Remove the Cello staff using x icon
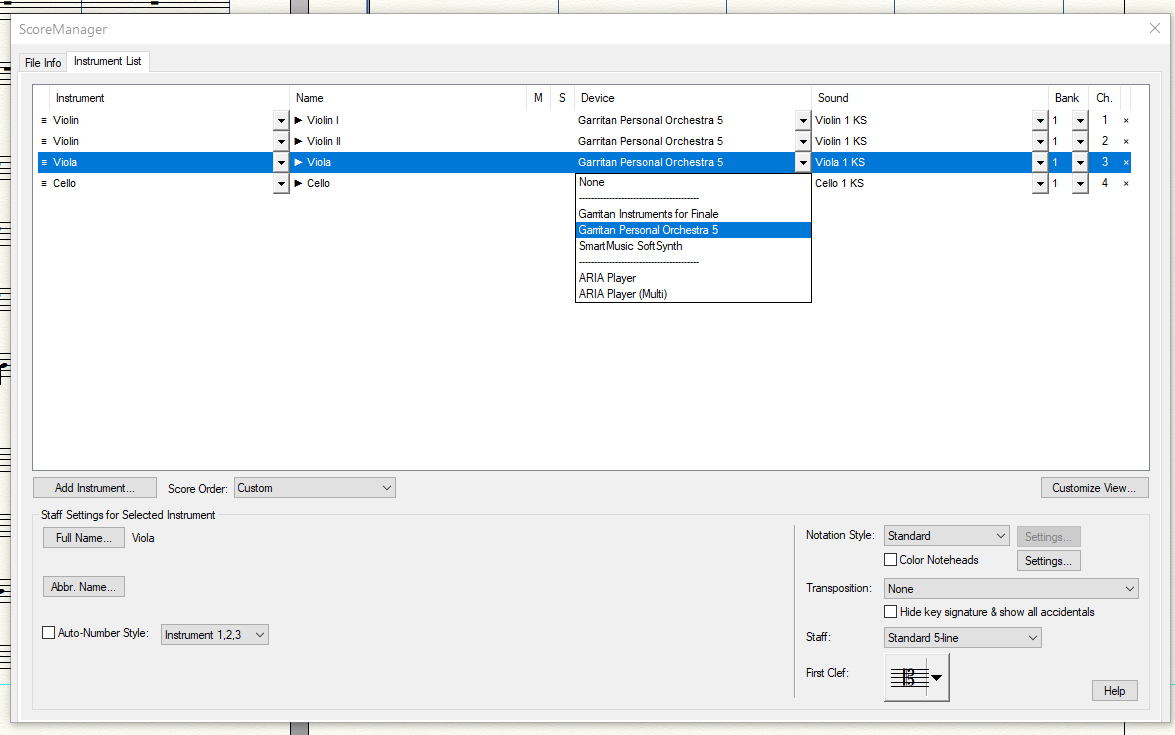 1125,184
